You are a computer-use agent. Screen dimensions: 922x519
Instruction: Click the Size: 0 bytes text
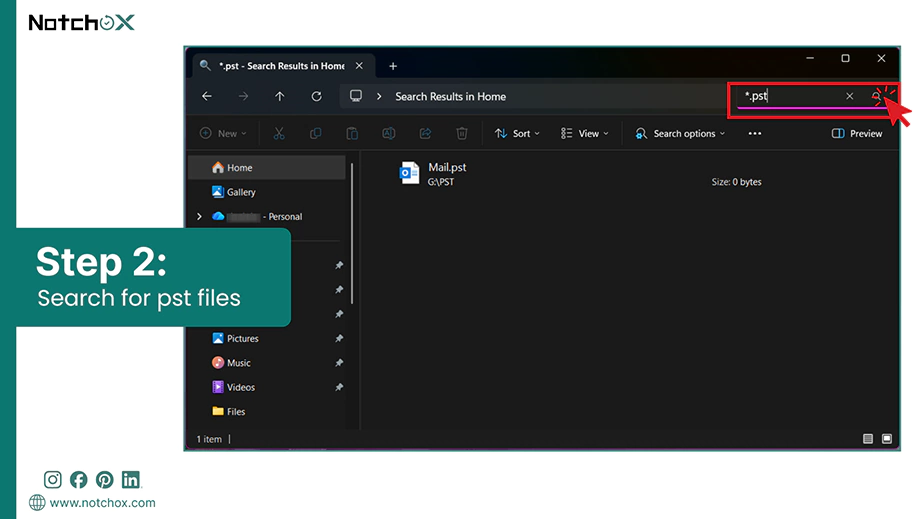[x=736, y=182]
